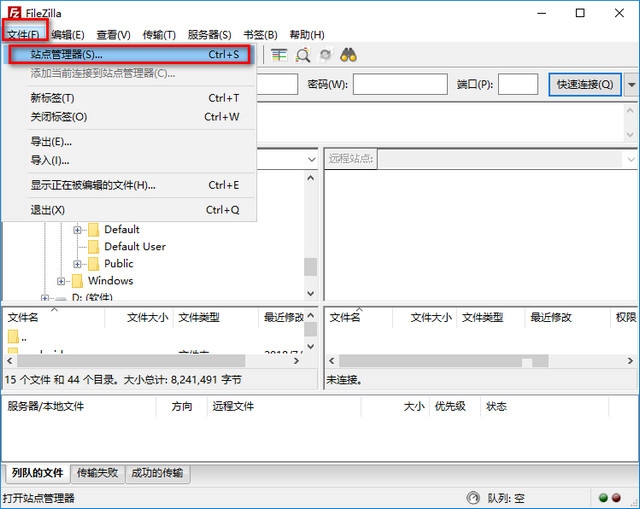Image resolution: width=640 pixels, height=509 pixels.
Task: Click the local summary showing 8,241,491 字节
Action: (123, 380)
